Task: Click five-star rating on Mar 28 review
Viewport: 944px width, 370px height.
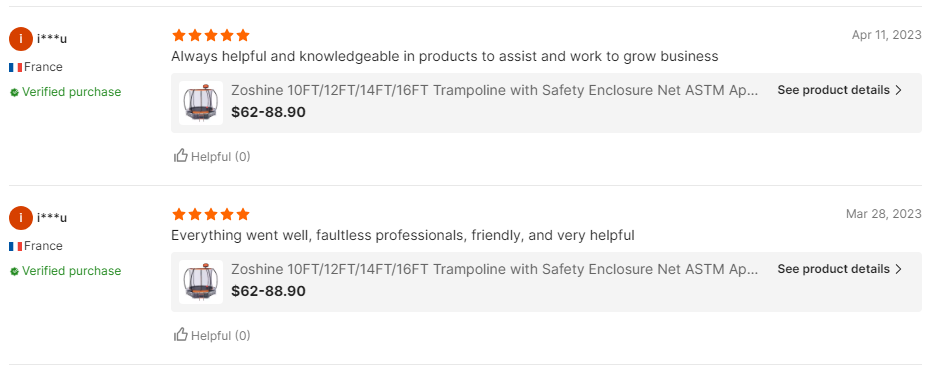Action: pyautogui.click(x=211, y=214)
